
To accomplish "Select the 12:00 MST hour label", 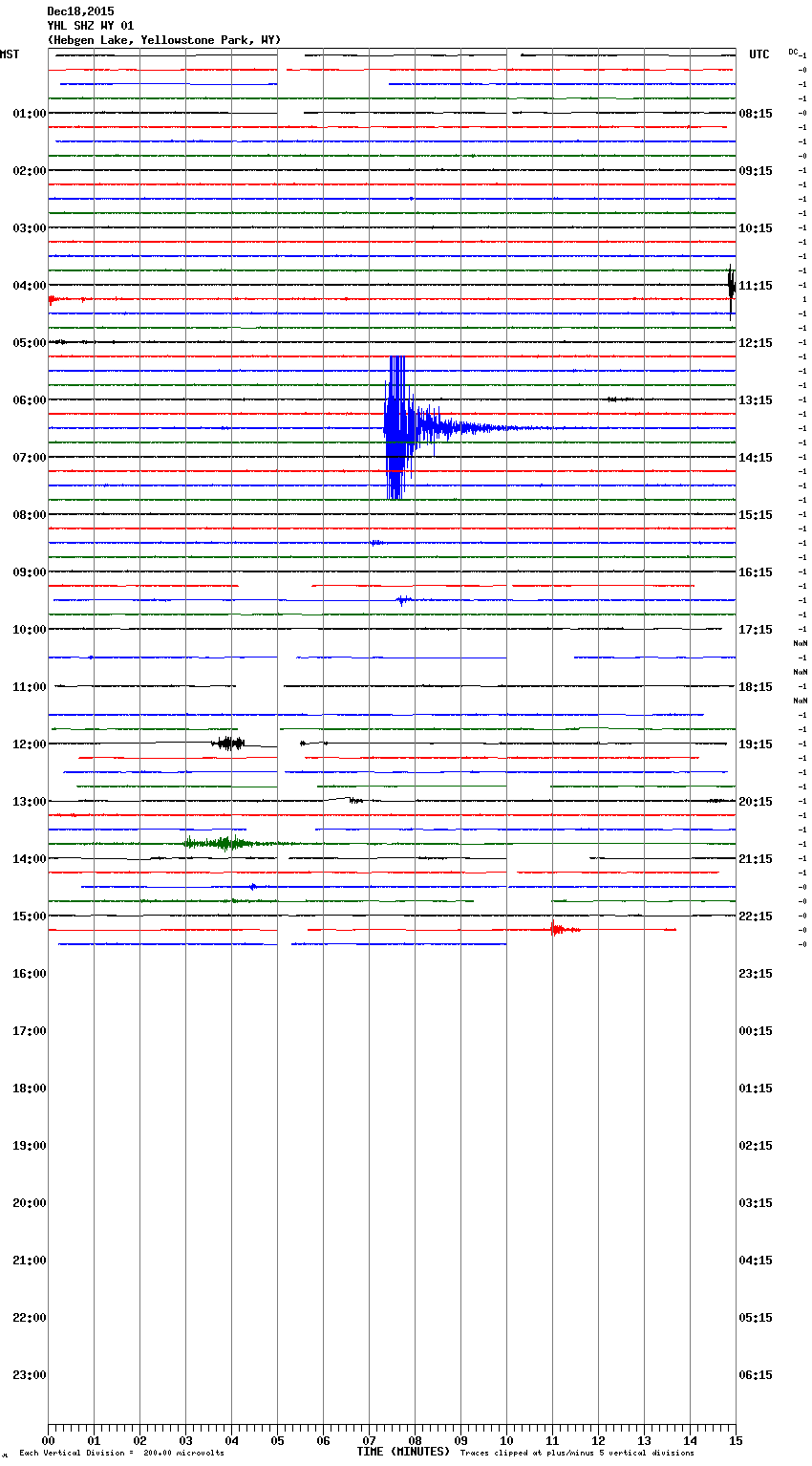I will point(30,744).
